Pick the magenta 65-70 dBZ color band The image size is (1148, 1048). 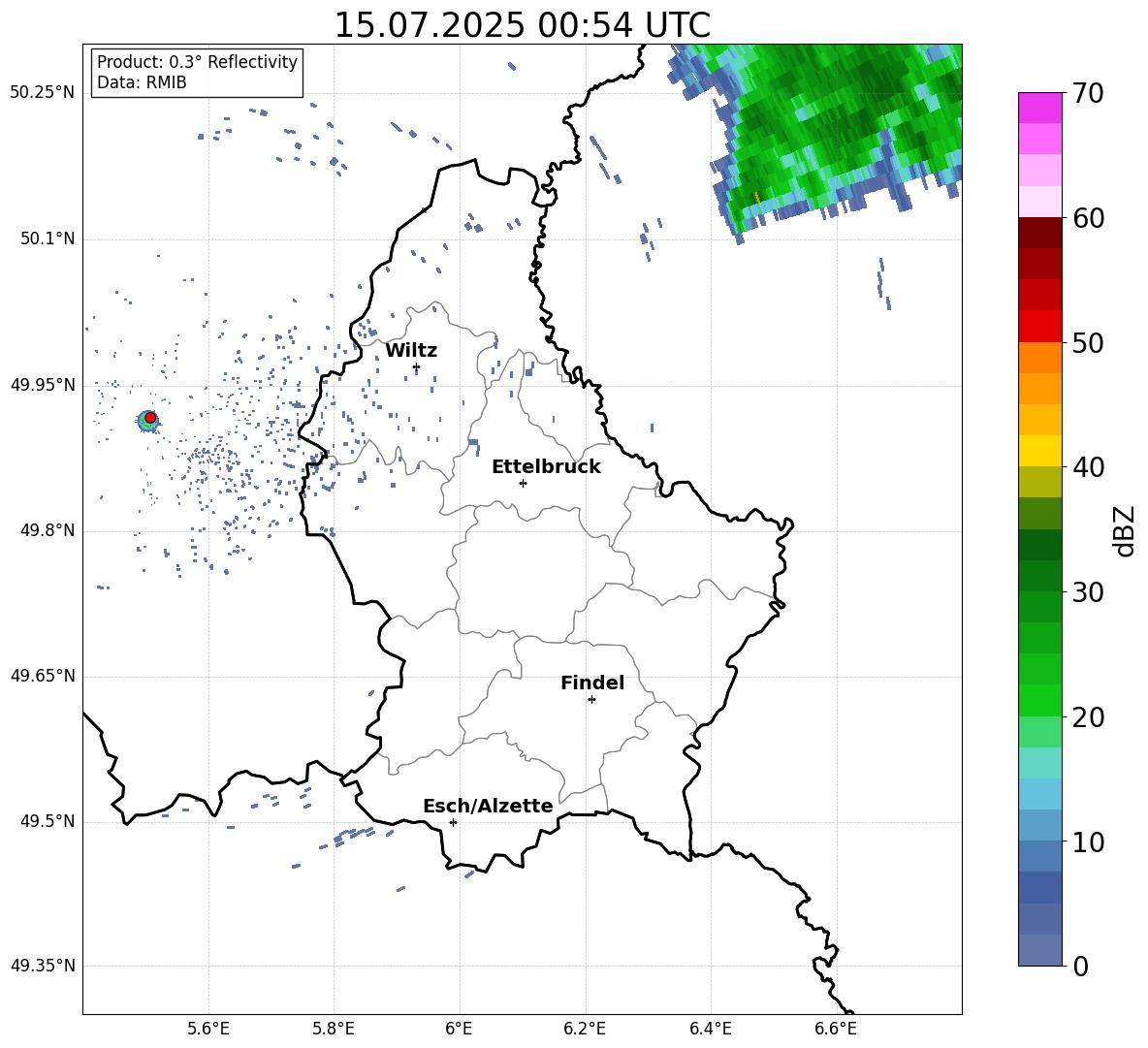pos(1039,108)
